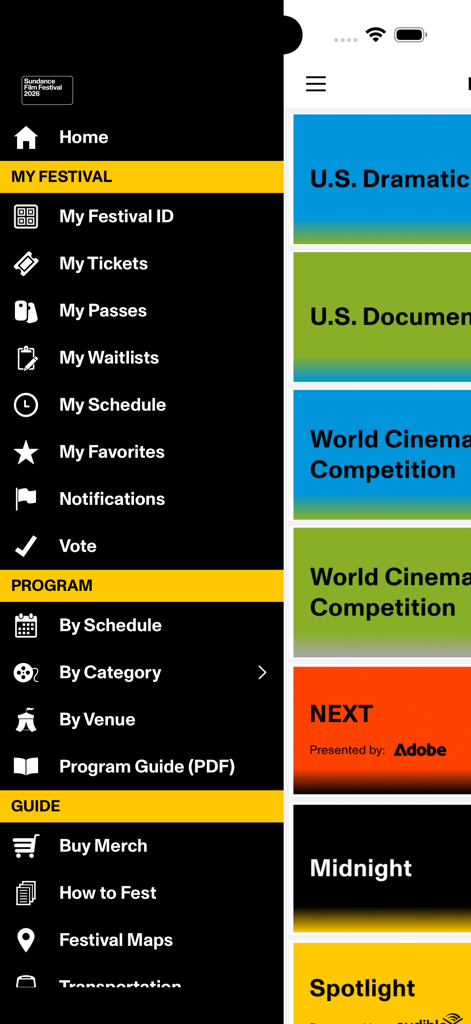Screen dimensions: 471x1024
Task: Open Program Guide (PDF)
Action: coord(147,766)
